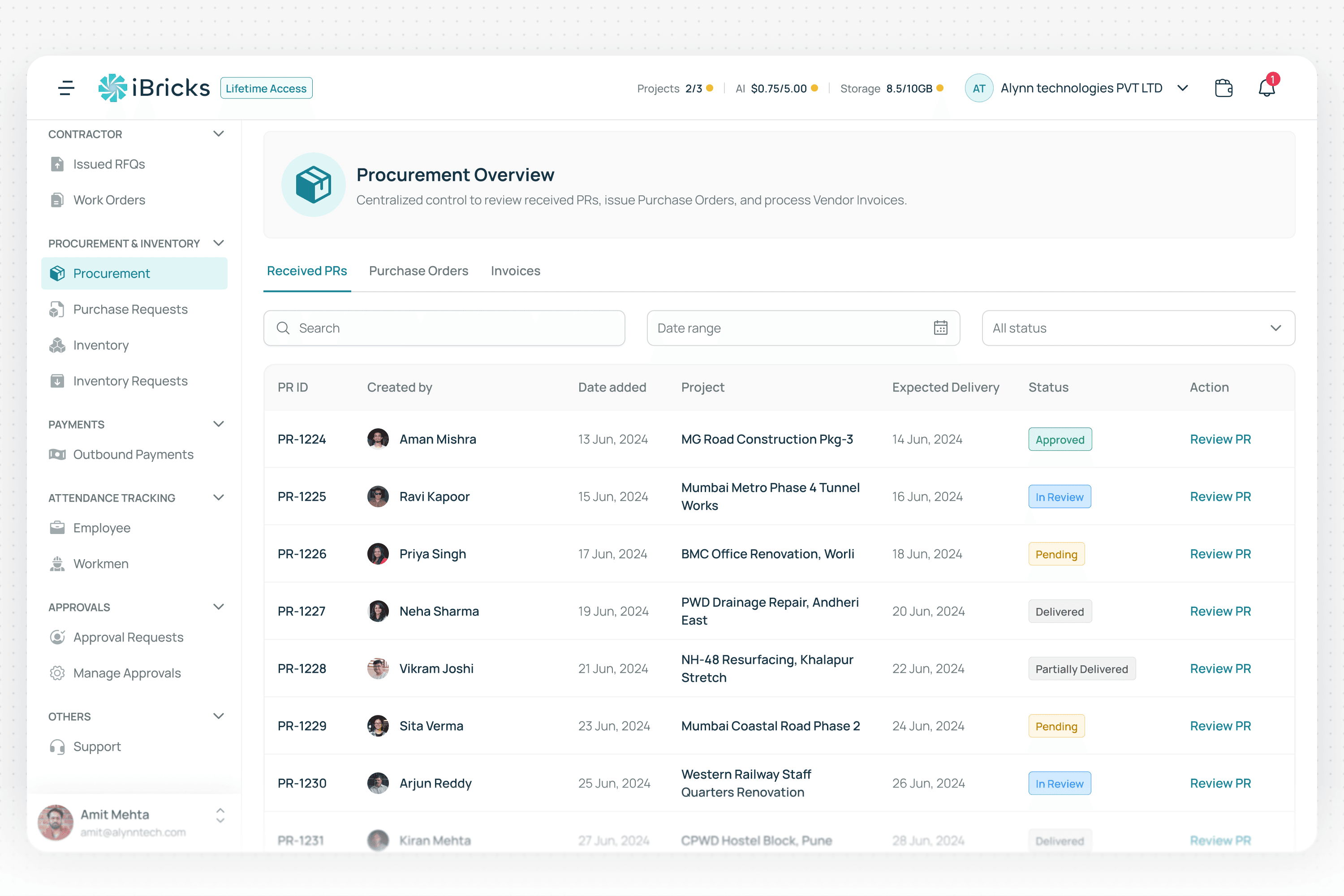
Task: Click Inventory cubes icon
Action: point(57,345)
